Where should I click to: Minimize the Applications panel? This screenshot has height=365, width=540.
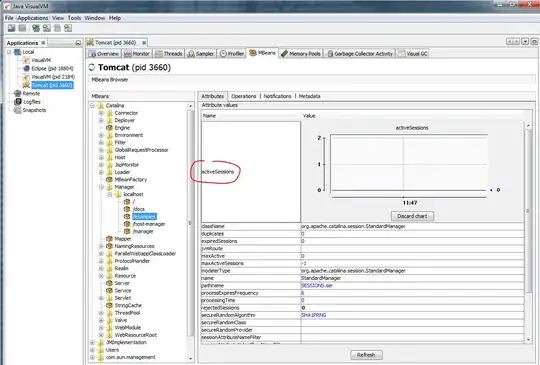coord(78,43)
